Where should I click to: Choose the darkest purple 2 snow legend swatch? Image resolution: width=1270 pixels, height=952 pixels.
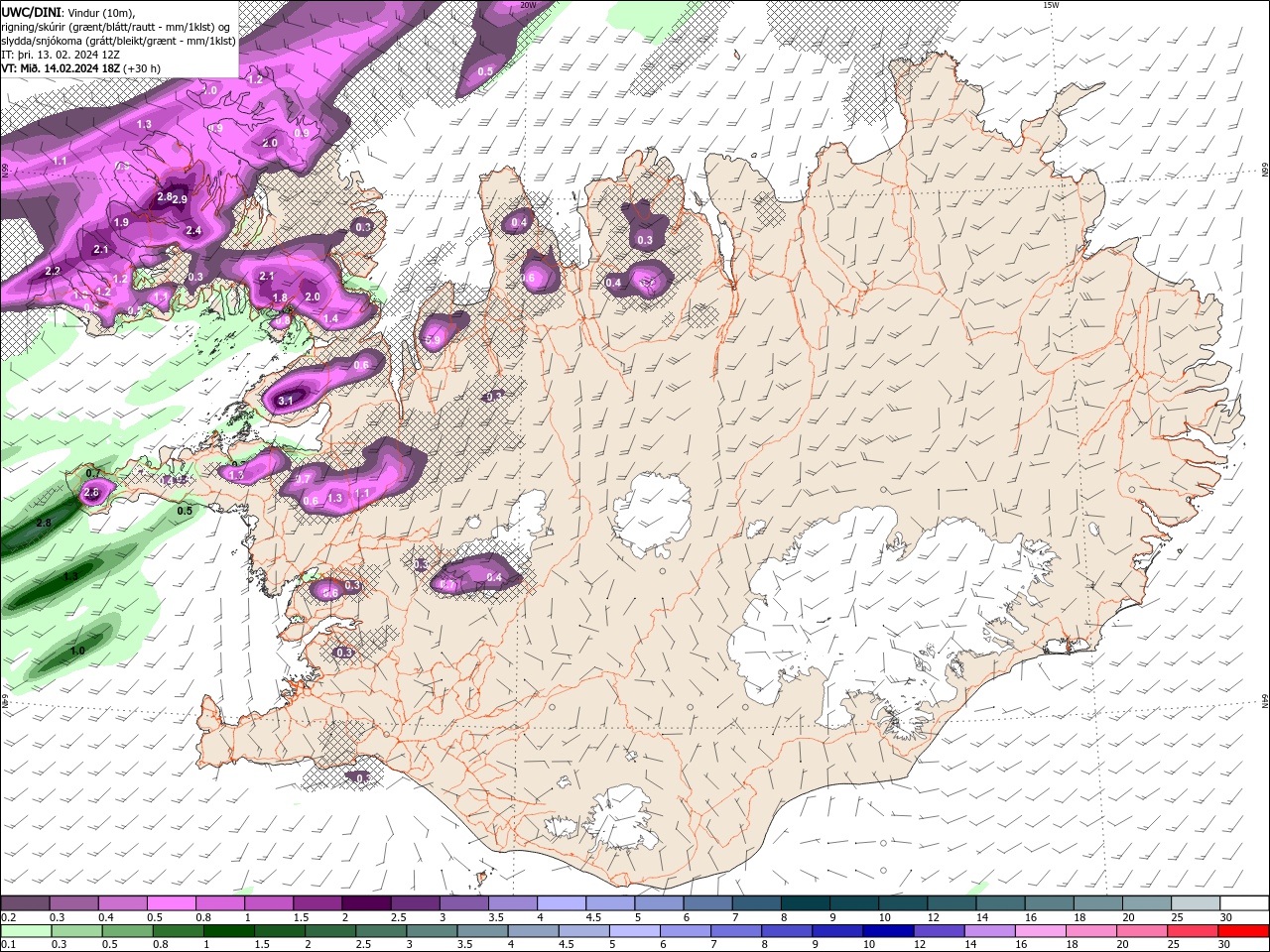click(x=366, y=903)
